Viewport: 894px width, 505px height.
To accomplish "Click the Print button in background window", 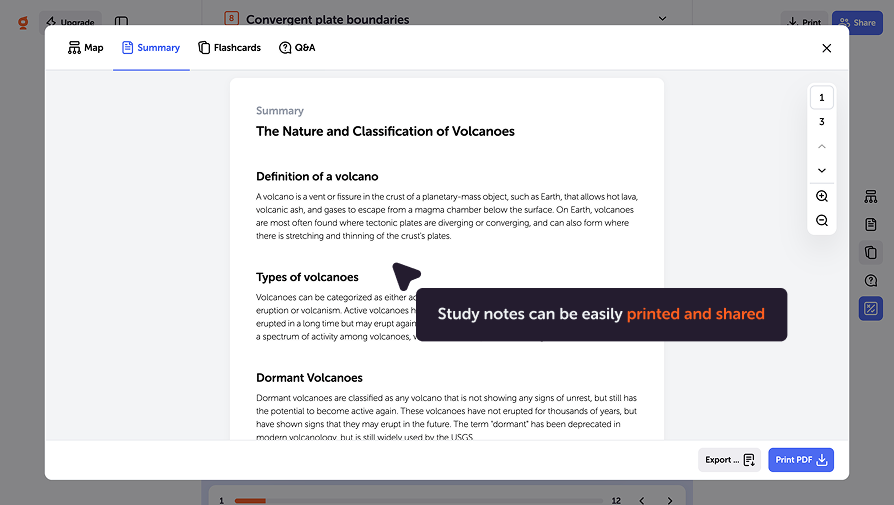I will [804, 23].
